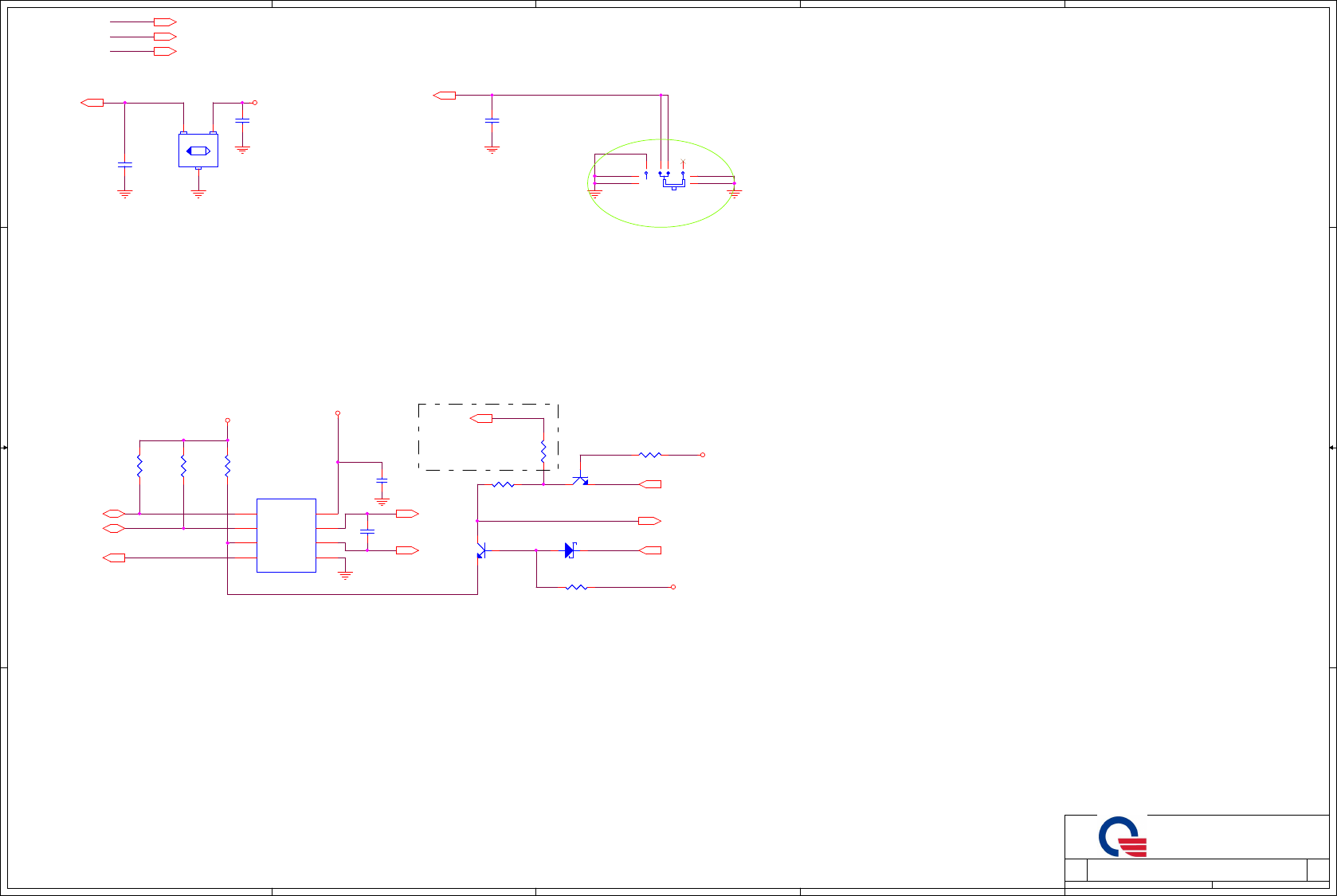Select the capacitor between the IC's two output ports
The height and width of the screenshot is (896, 1337).
pos(367,531)
